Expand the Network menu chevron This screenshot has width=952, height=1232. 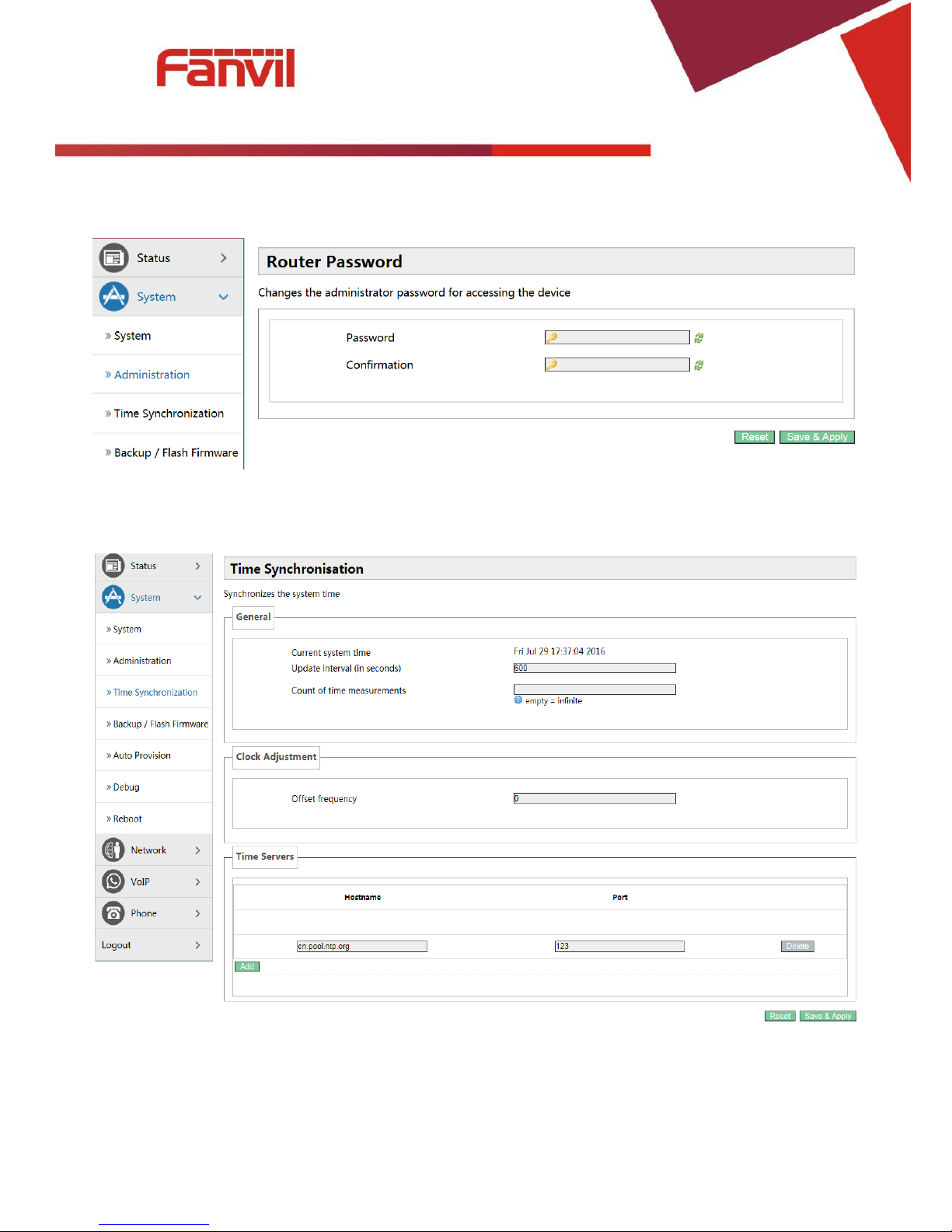198,850
